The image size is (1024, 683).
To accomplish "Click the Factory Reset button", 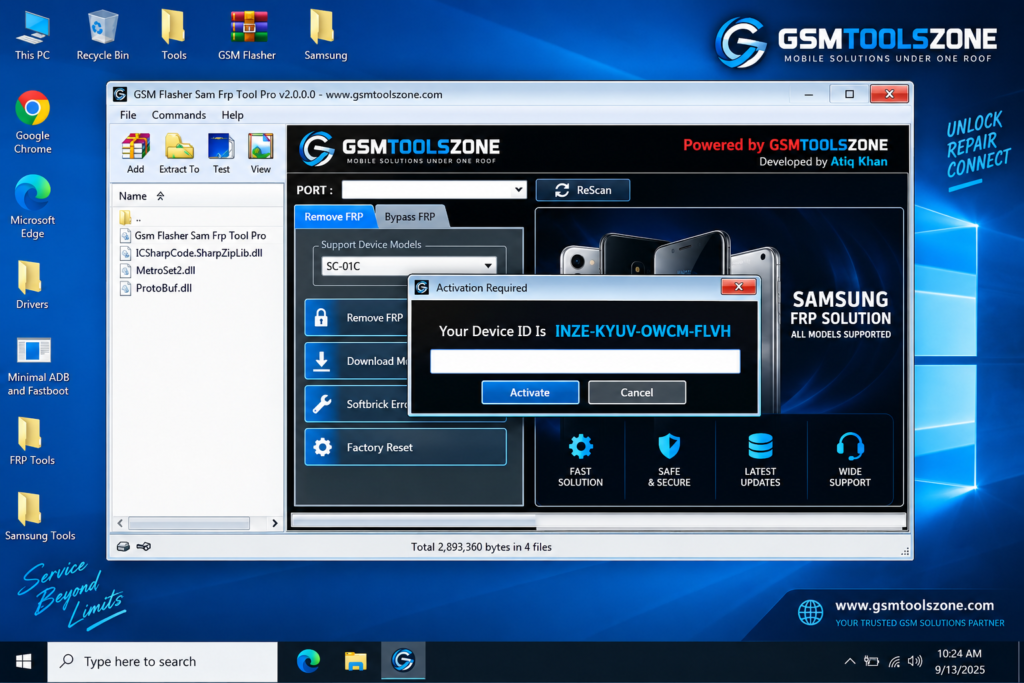I will click(x=406, y=447).
